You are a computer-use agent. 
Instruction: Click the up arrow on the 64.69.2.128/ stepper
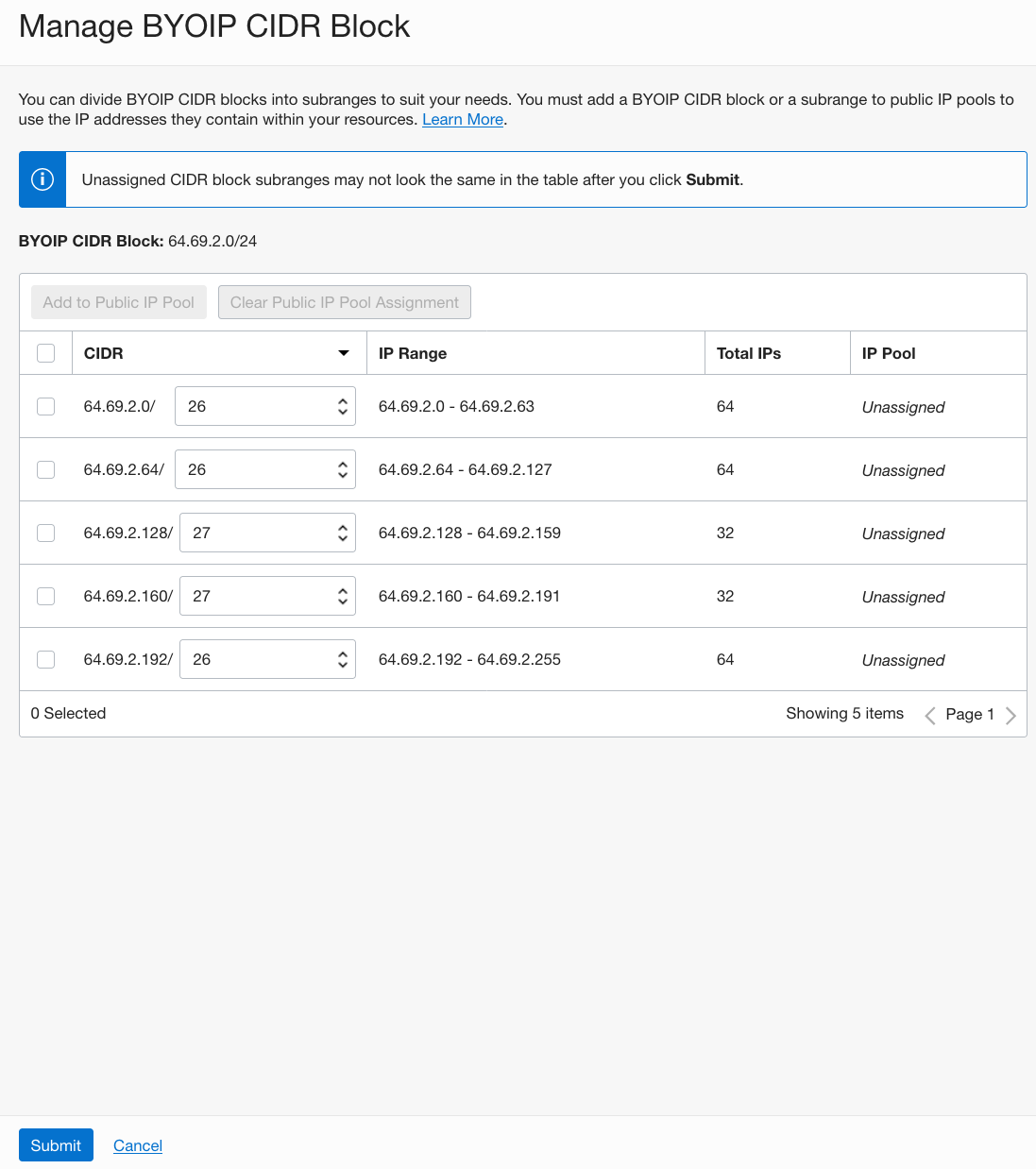344,527
